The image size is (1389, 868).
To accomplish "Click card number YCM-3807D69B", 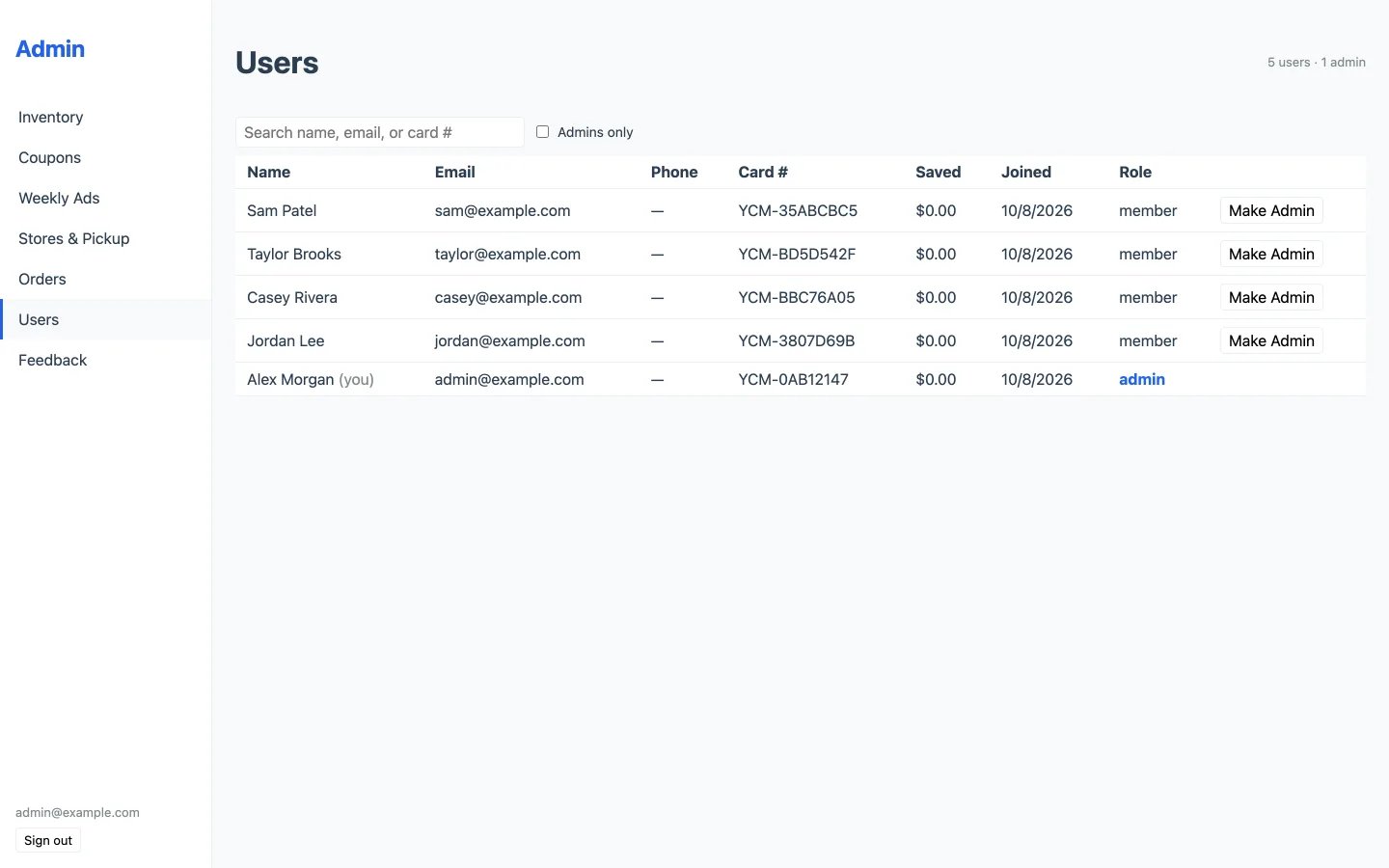I will pyautogui.click(x=797, y=340).
